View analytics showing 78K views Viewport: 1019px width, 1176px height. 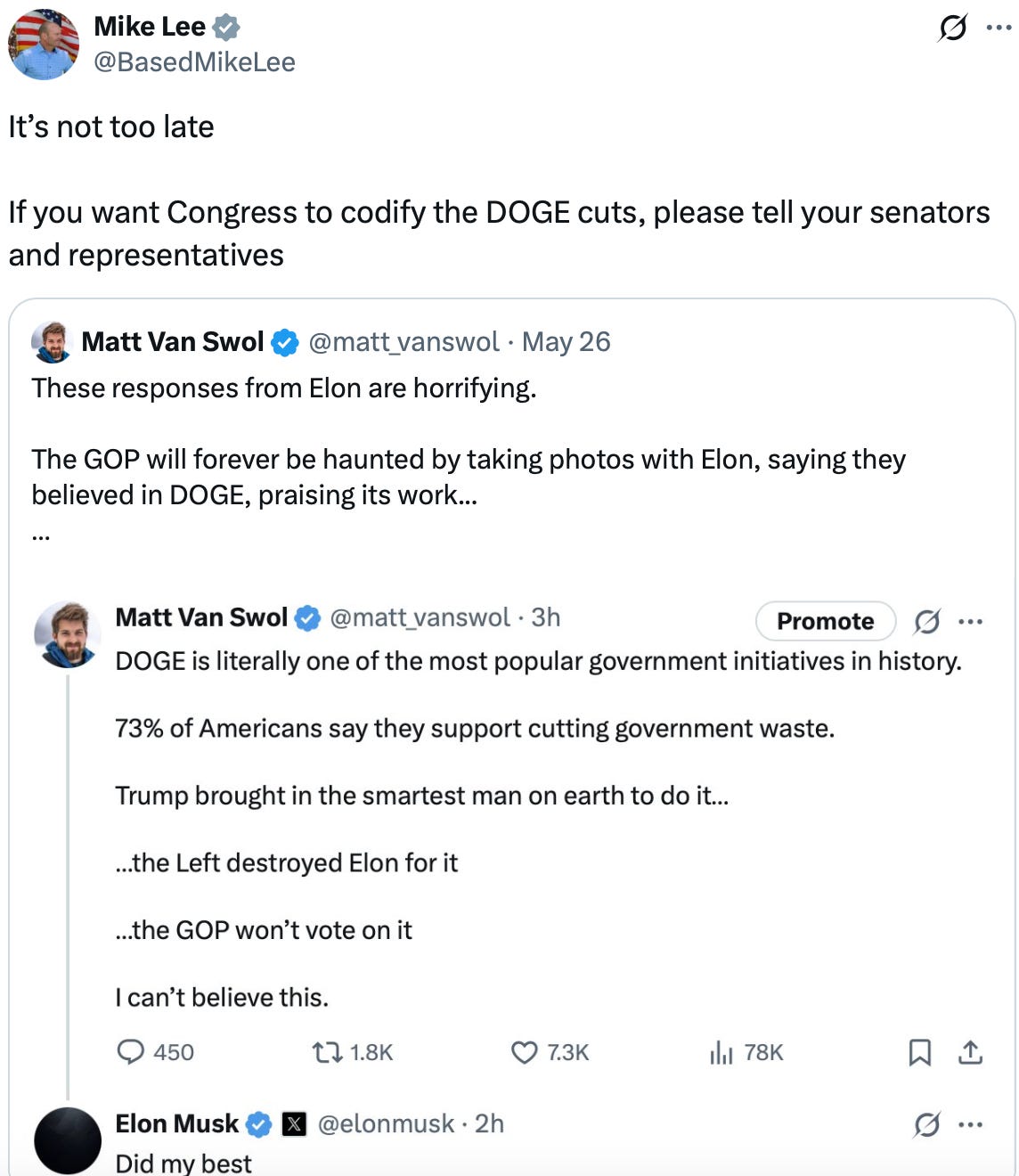point(721,1052)
